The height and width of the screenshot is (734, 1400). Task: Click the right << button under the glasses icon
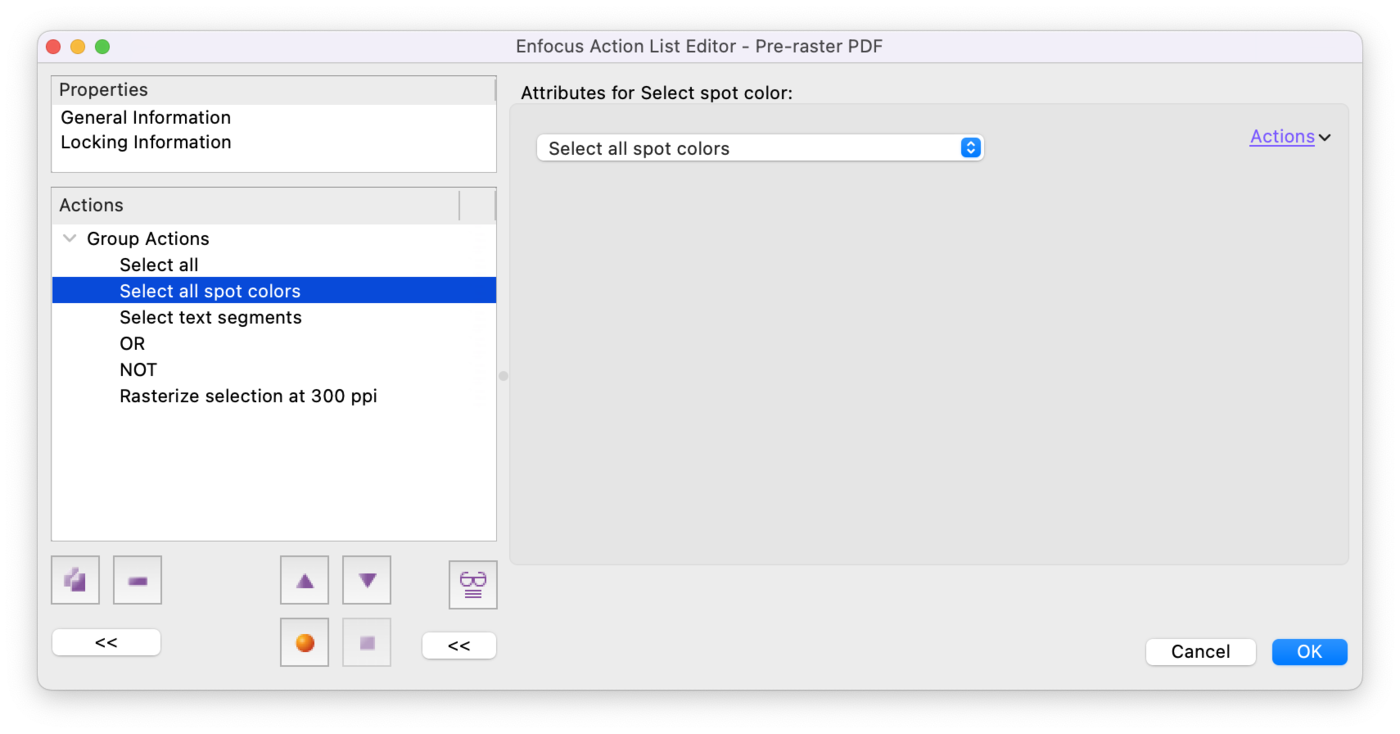tap(459, 645)
